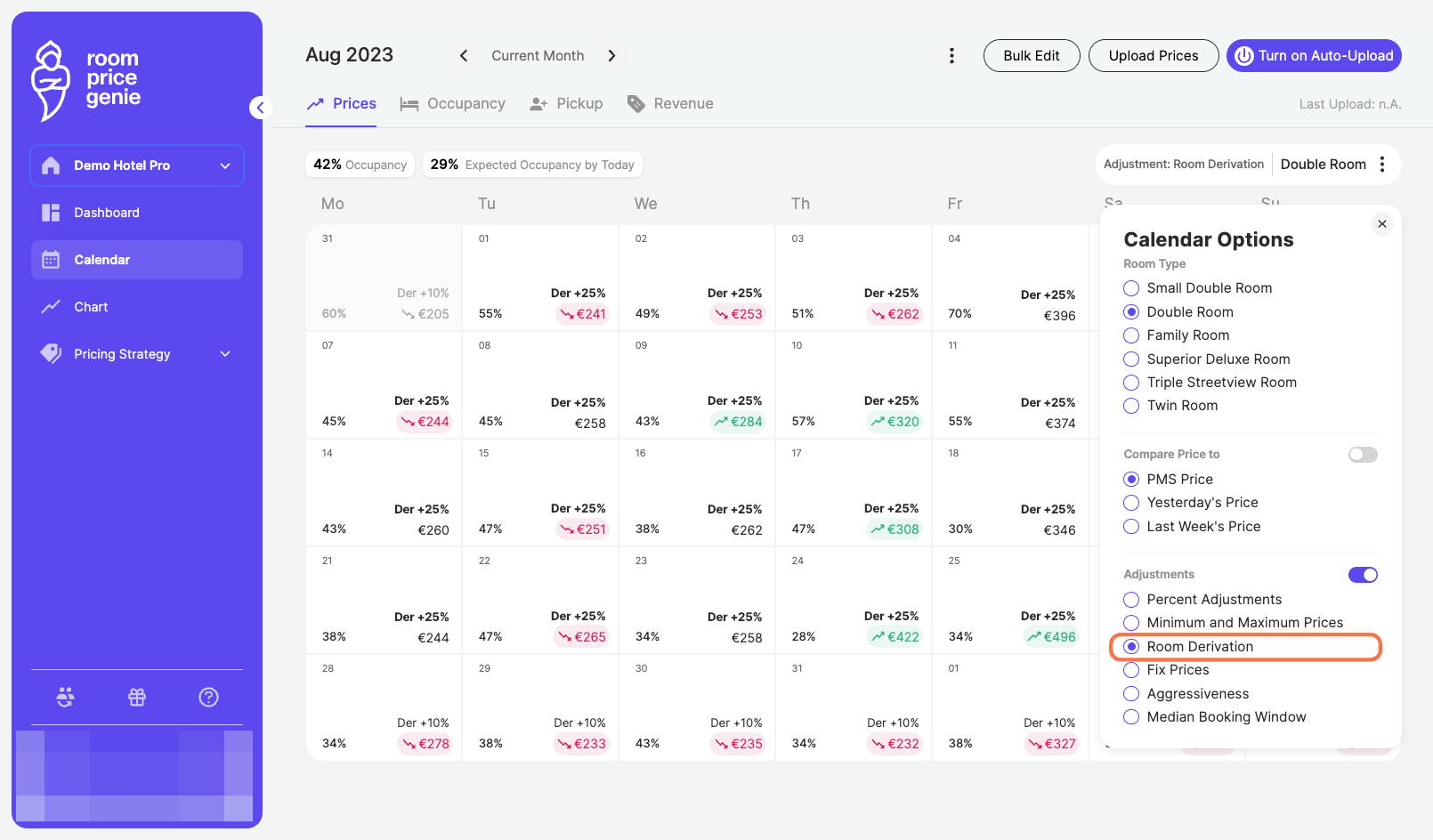Go to the previous month arrow
The image size is (1433, 840).
pos(464,55)
